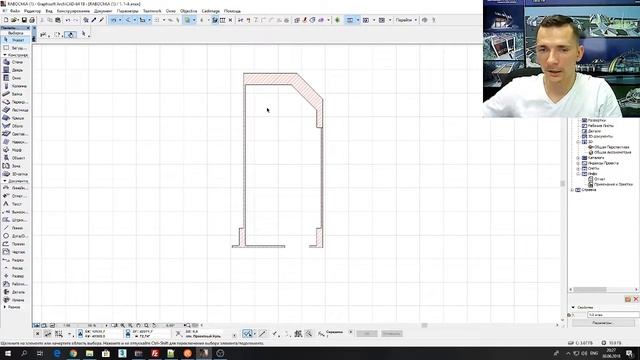Open the Файл menu
This screenshot has width=640, height=360.
click(x=15, y=11)
